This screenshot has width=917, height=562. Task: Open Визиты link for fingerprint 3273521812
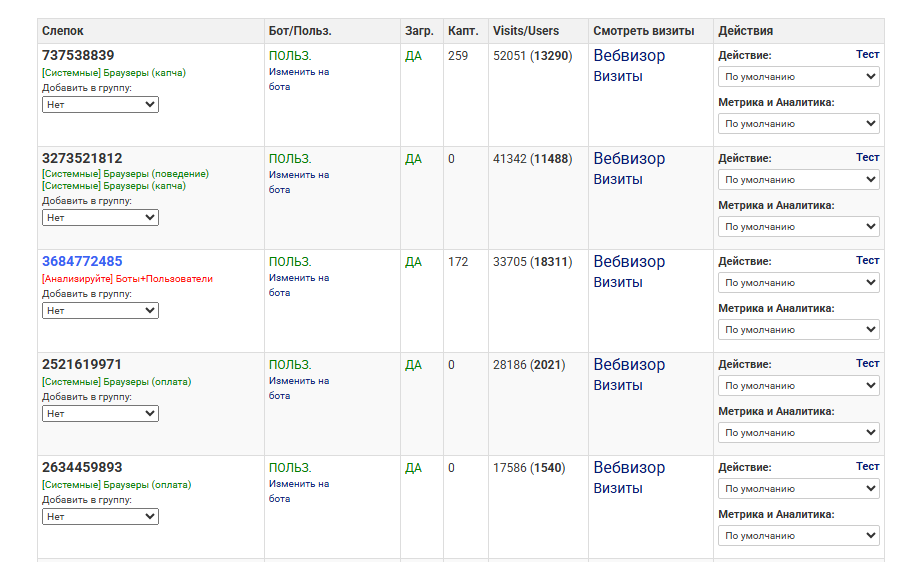point(617,180)
